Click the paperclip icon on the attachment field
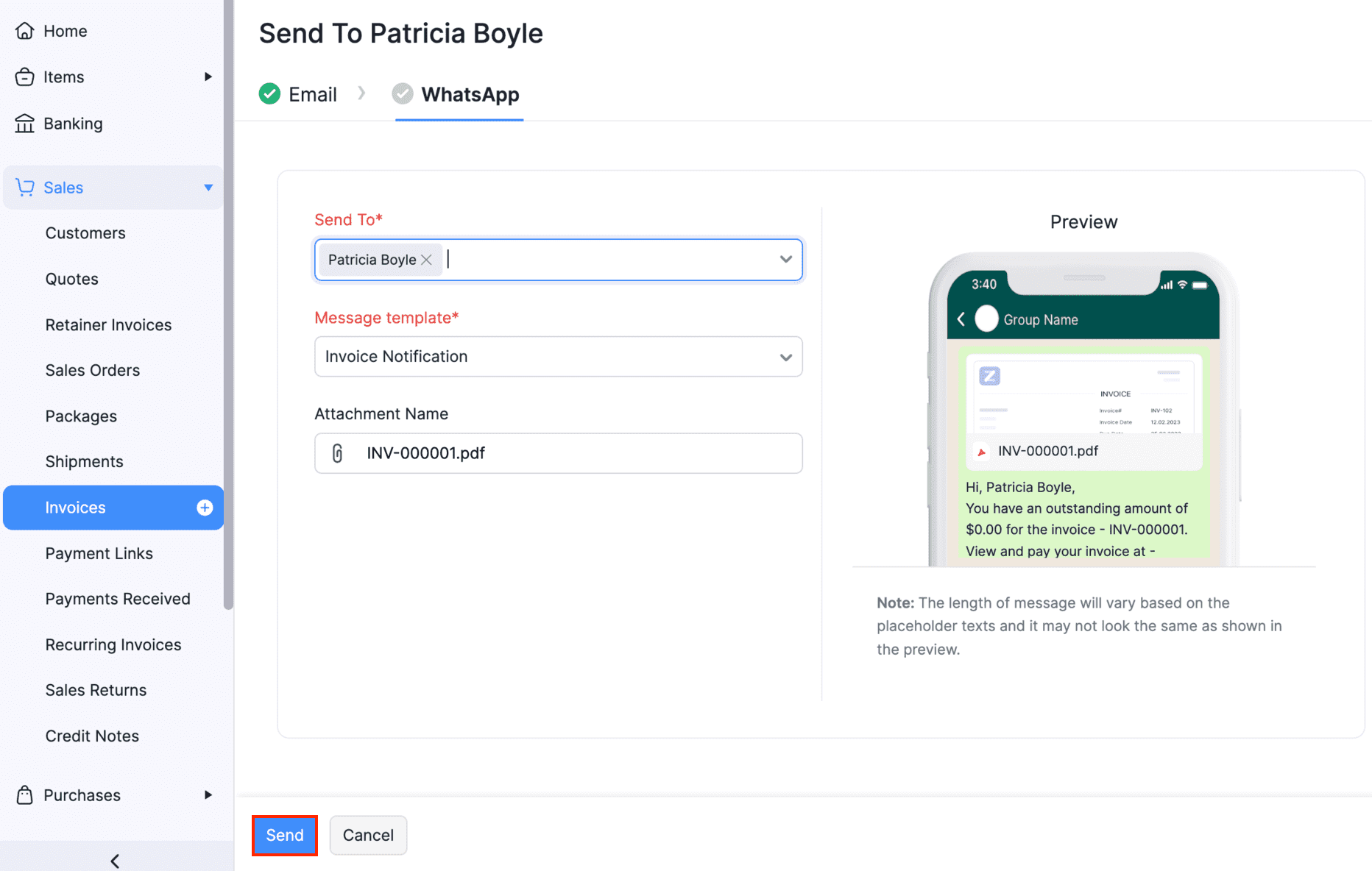The image size is (1372, 871). pyautogui.click(x=339, y=453)
